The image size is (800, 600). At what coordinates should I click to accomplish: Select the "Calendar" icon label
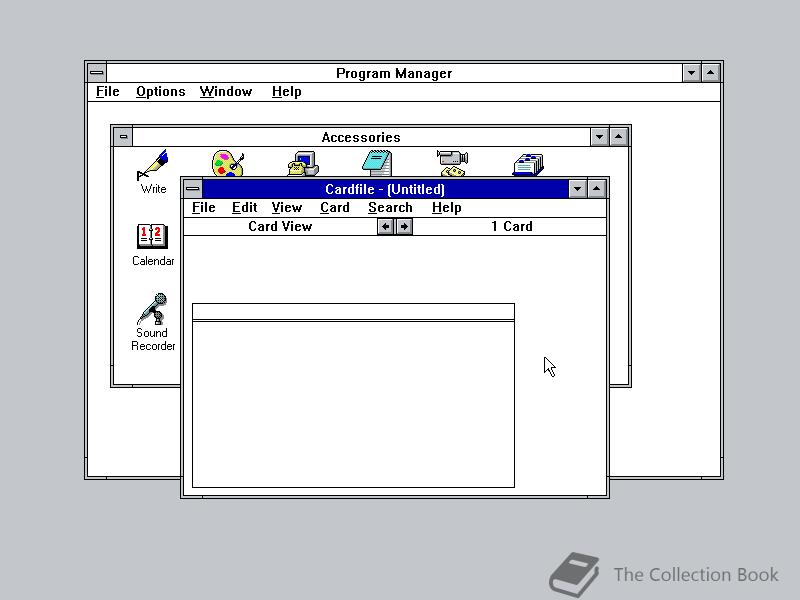[x=153, y=261]
